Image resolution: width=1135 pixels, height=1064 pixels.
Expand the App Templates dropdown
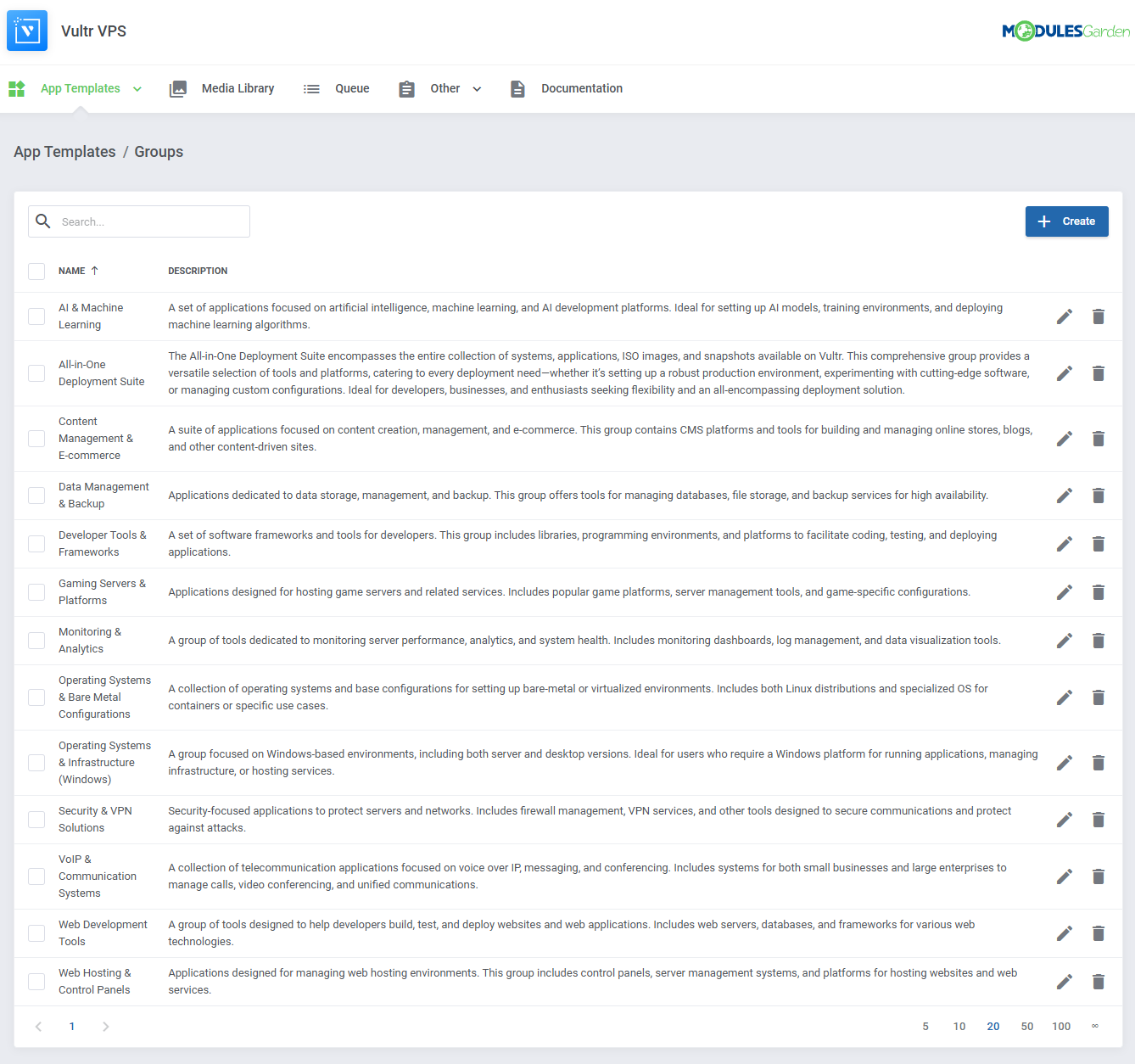coord(137,88)
